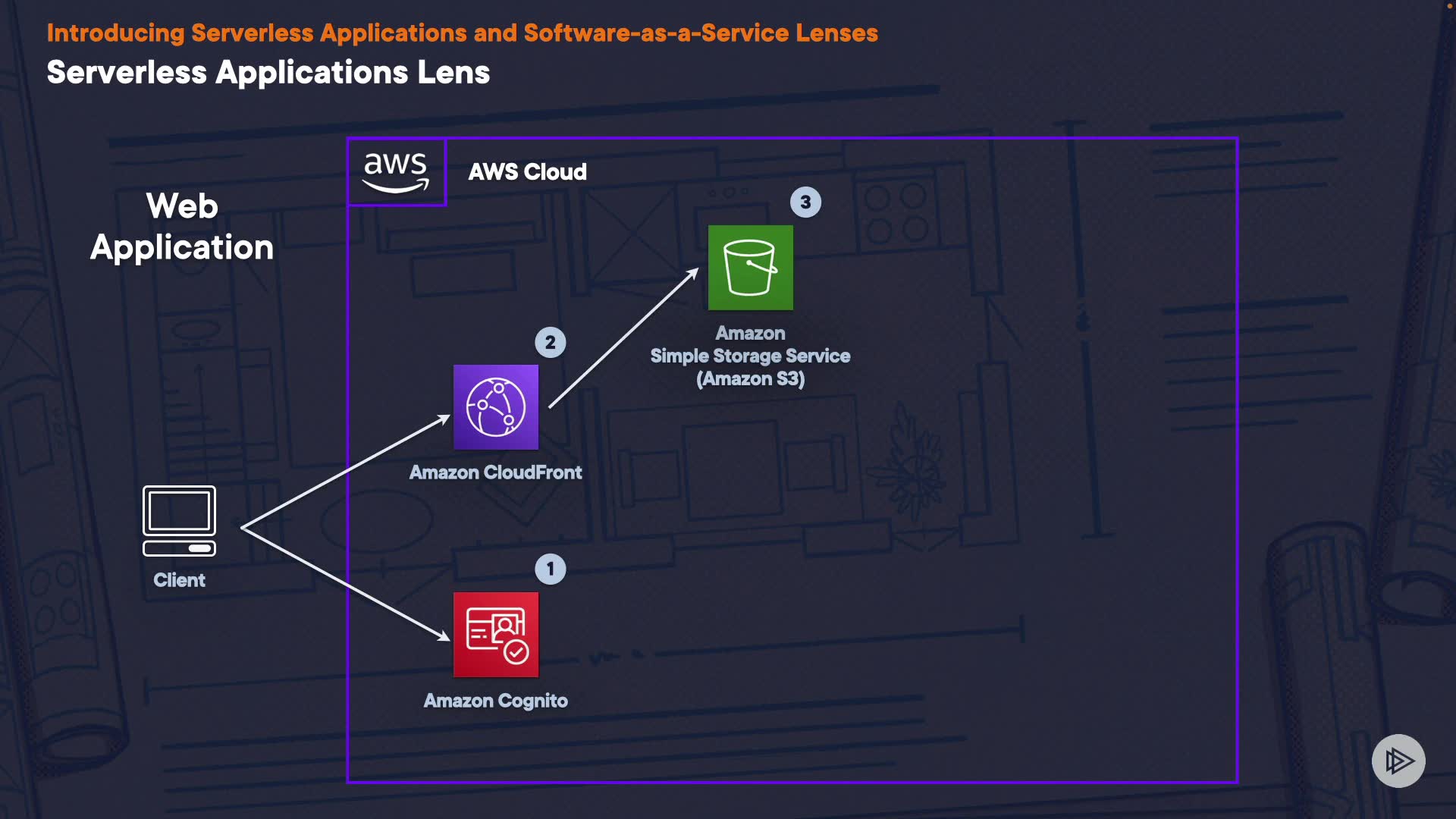The image size is (1456, 819).
Task: Click the Amazon CloudFront text label
Action: click(496, 472)
